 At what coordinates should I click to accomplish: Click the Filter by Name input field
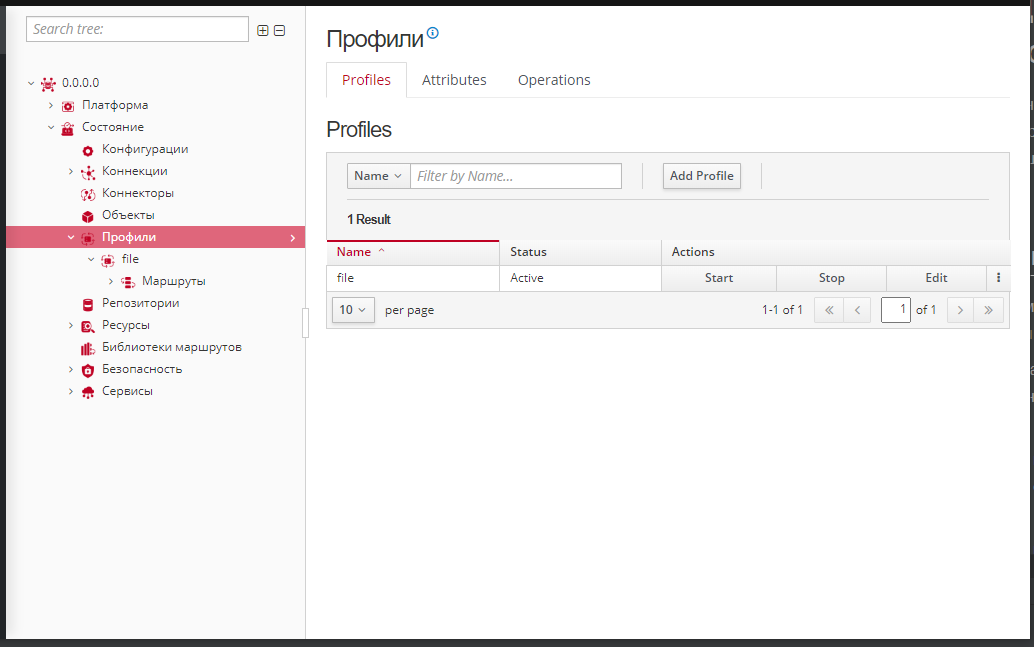point(516,176)
